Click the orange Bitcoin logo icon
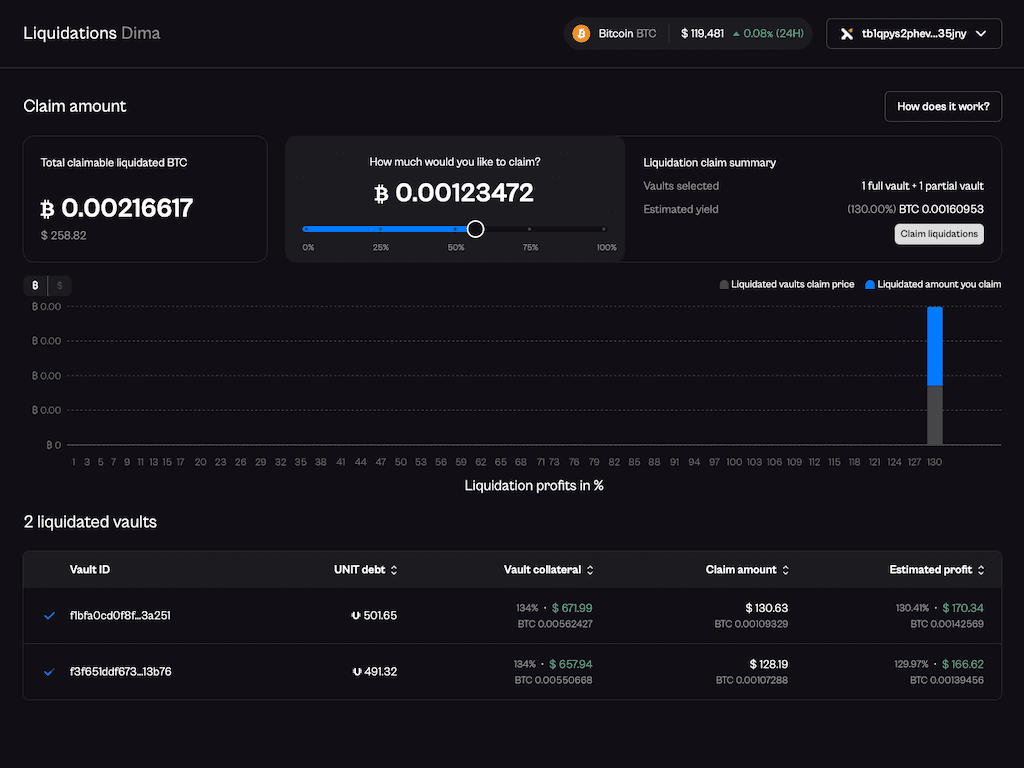Viewport: 1024px width, 768px height. (x=581, y=34)
